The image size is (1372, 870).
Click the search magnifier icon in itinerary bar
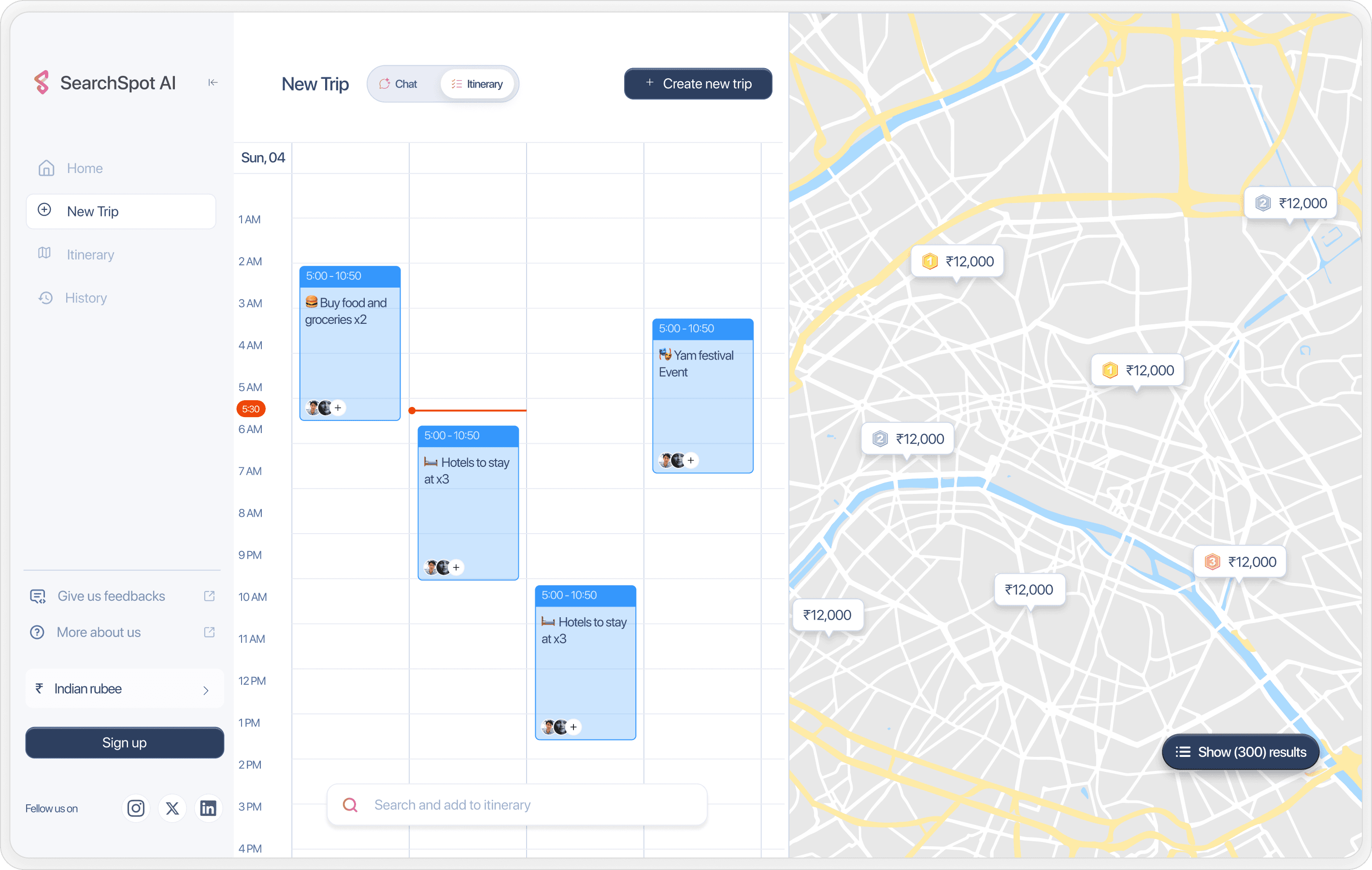(x=350, y=804)
